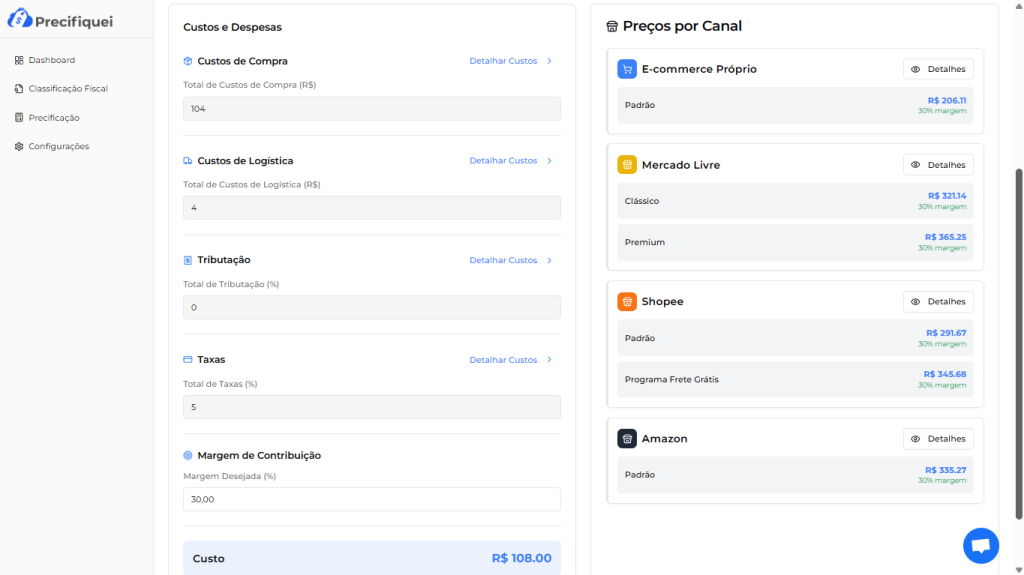
Task: Expand Detalhar Custos for Custos de Compra
Action: (x=510, y=61)
